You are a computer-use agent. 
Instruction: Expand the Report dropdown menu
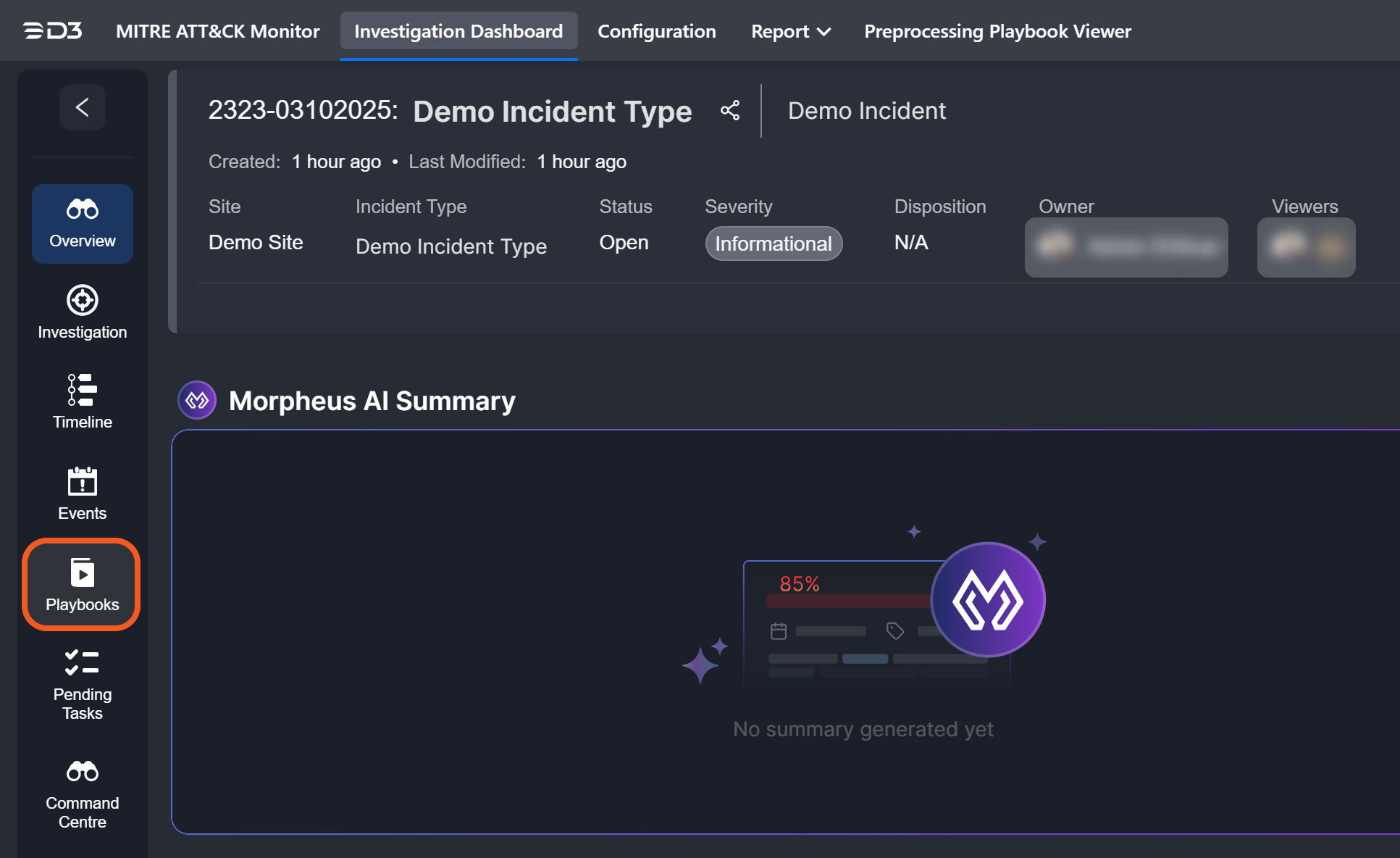pyautogui.click(x=790, y=31)
